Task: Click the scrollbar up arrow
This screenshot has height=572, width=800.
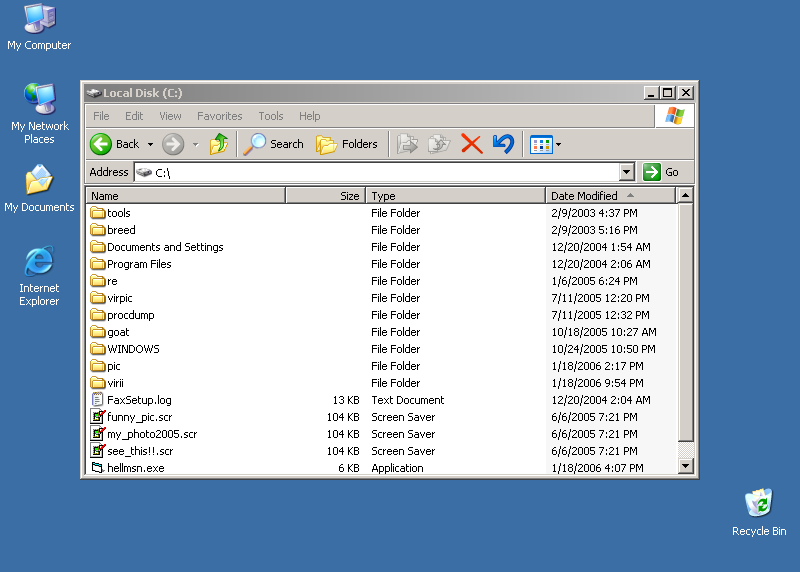Action: click(x=685, y=195)
